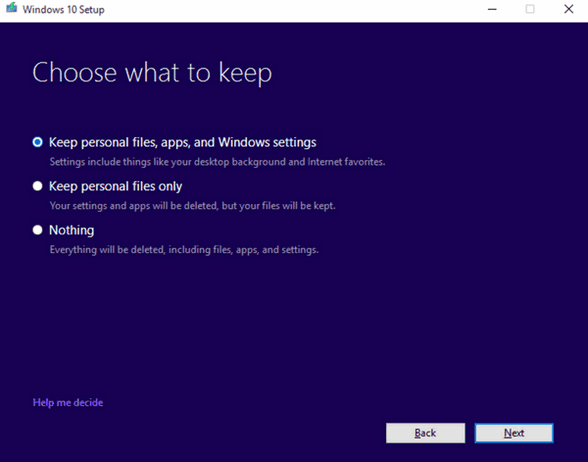The image size is (588, 462).
Task: Open the 'Help me decide' link
Action: pos(68,402)
